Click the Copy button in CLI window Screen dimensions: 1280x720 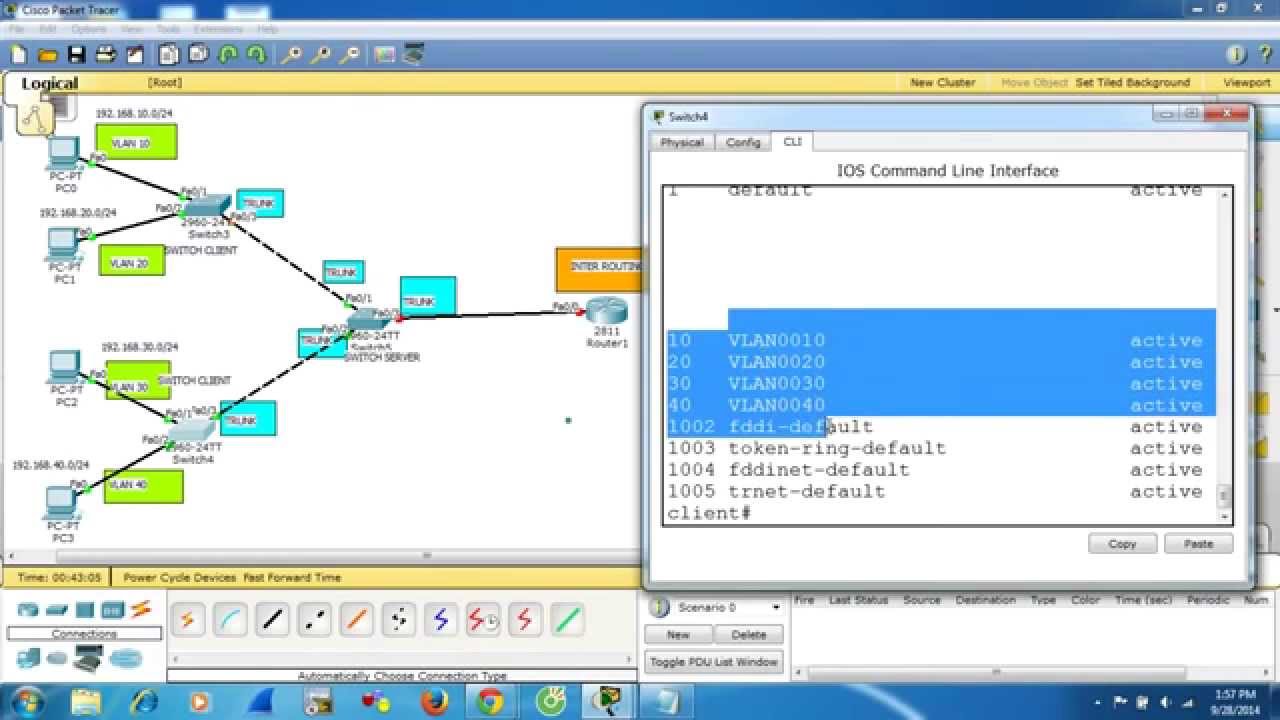pos(1122,544)
